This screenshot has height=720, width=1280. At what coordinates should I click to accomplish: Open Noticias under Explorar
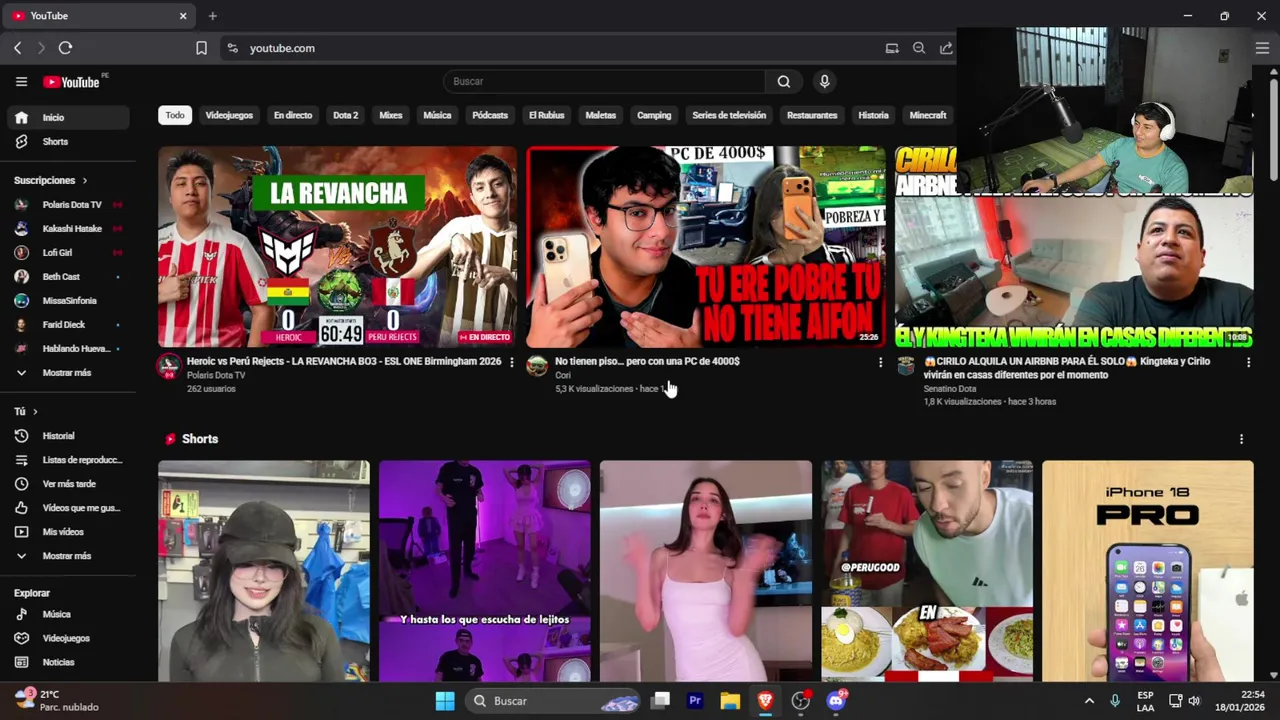(68, 662)
